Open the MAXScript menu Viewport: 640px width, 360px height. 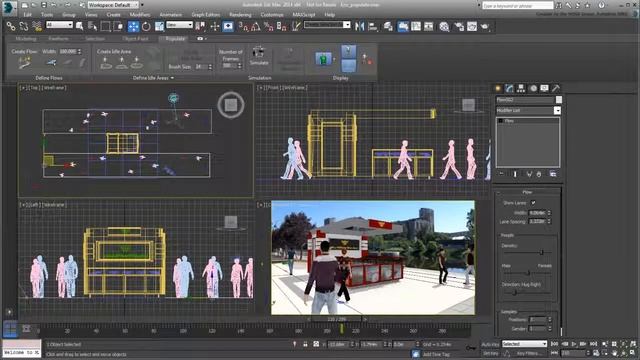coord(304,15)
